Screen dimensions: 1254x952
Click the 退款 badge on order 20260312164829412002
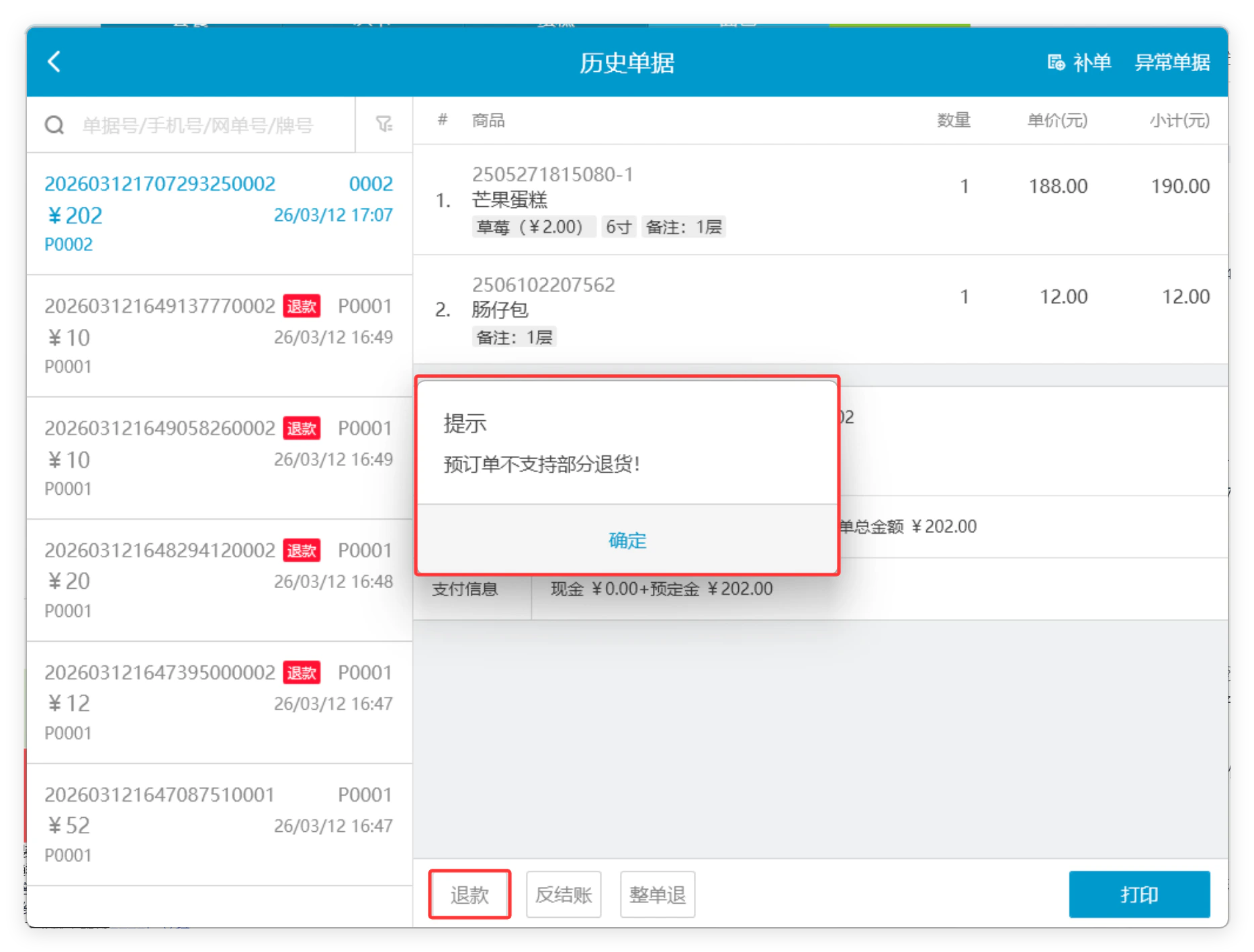302,551
